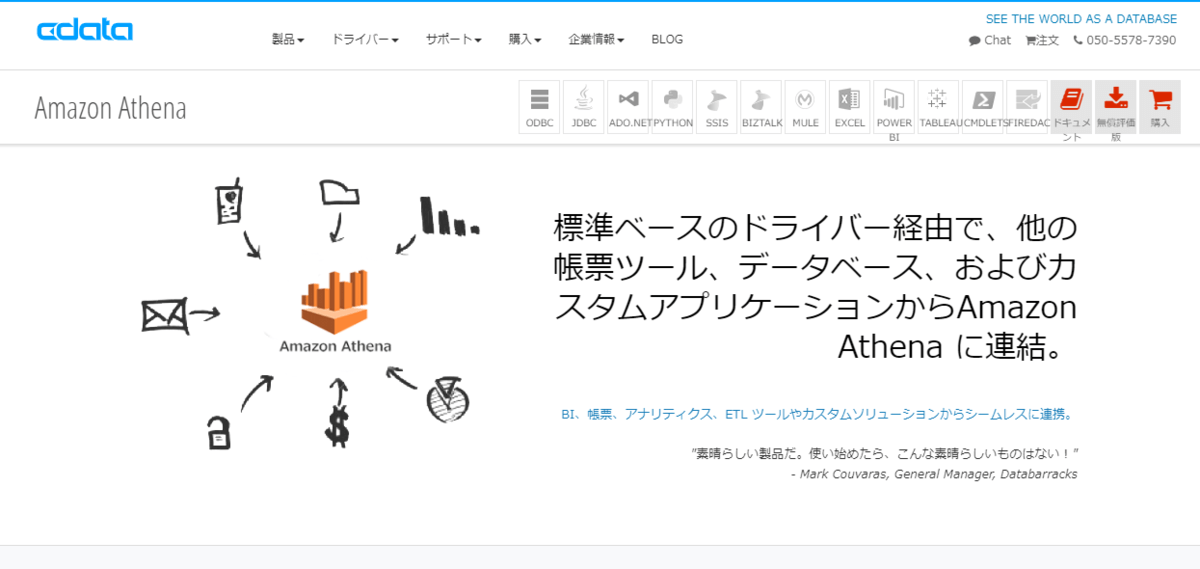Open the red documentation book icon
Screen dimensions: 1200x569
1071,107
